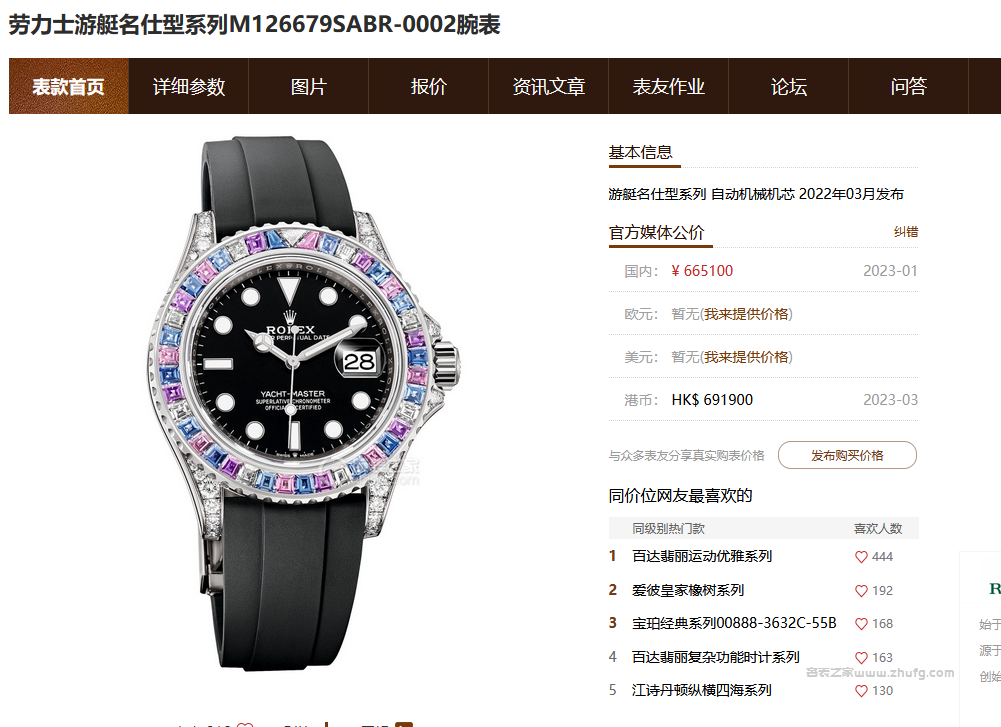This screenshot has height=727, width=1001.
Task: Select the 论坛 navigation tab
Action: click(x=788, y=86)
